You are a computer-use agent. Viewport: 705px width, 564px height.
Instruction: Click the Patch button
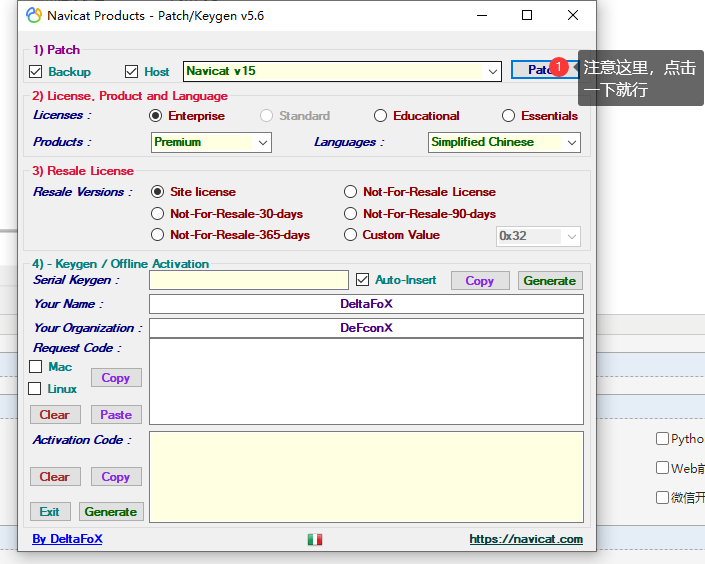tap(544, 70)
